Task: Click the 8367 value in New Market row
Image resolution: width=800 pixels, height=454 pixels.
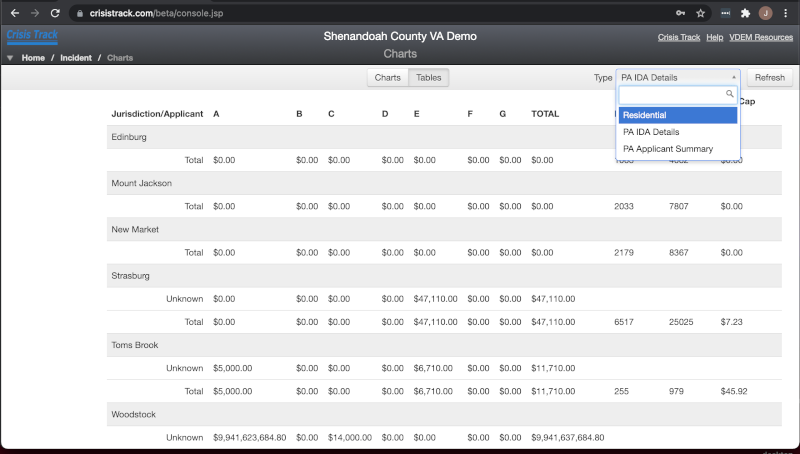Action: pos(679,253)
